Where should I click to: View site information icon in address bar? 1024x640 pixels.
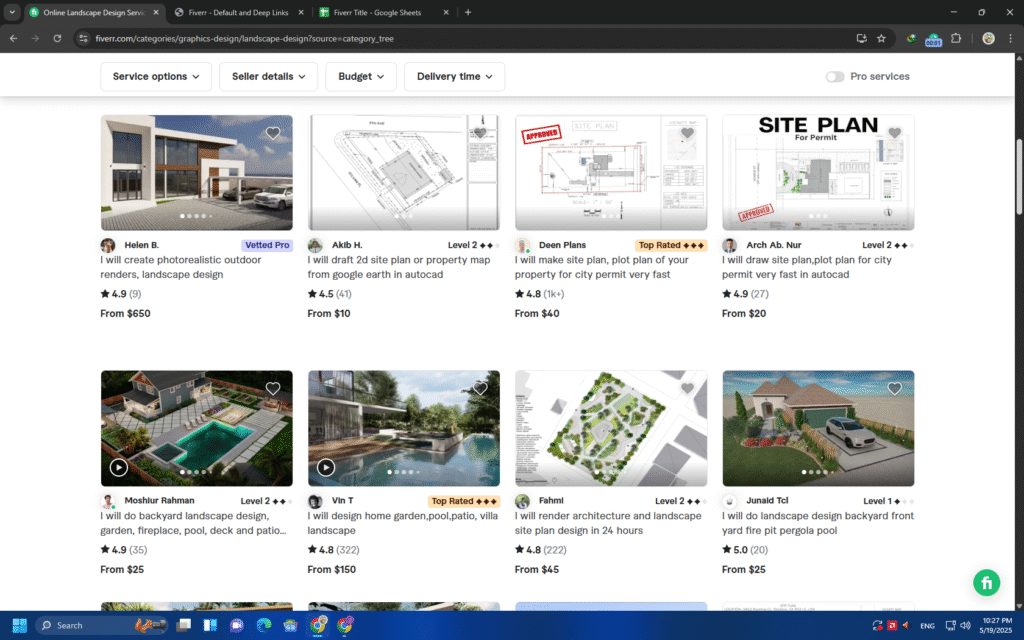click(83, 39)
